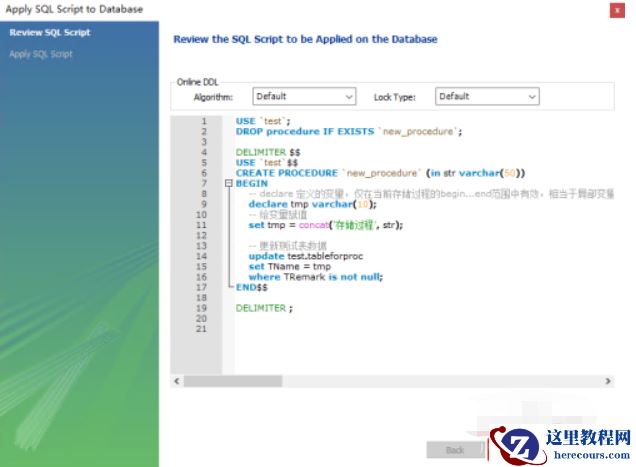Image resolution: width=636 pixels, height=467 pixels.
Task: Click the BEGIN keyword
Action: 251,183
